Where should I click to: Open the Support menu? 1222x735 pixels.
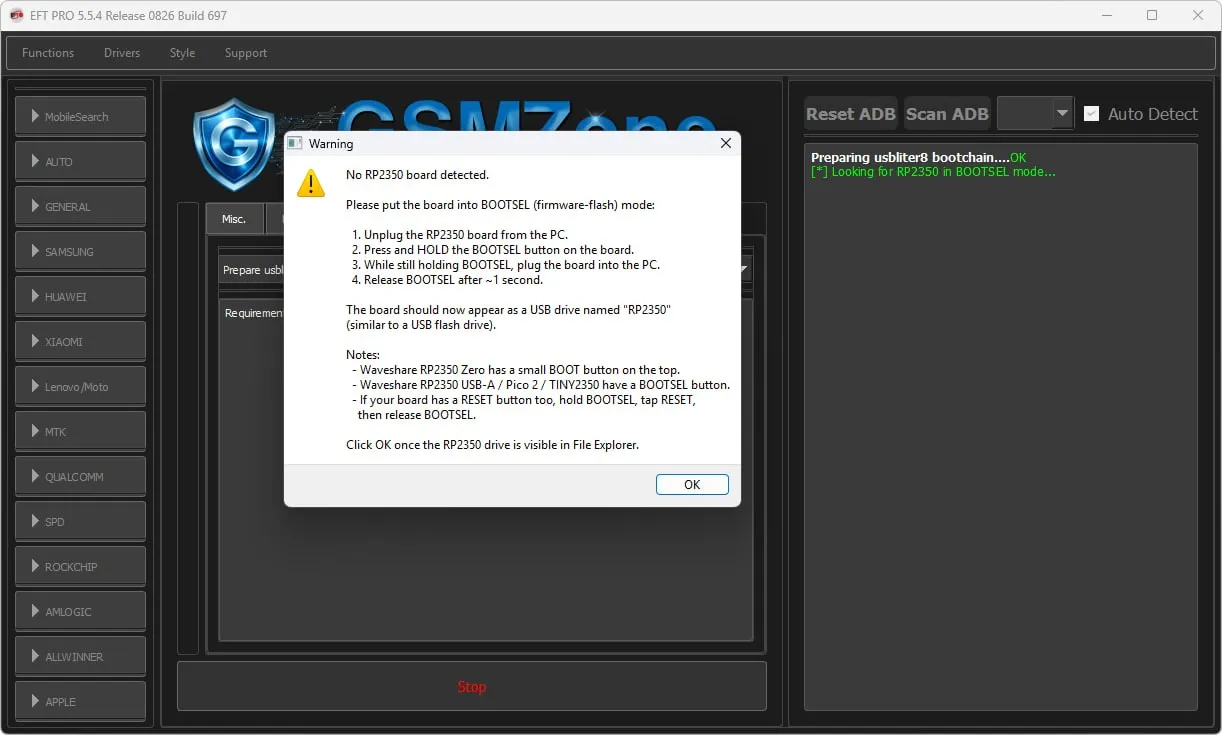click(246, 53)
